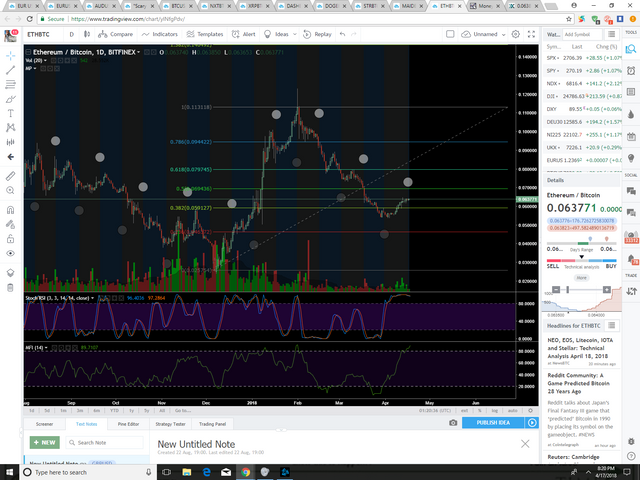Open prediction and measurement tools
The image size is (640, 480).
11,142
